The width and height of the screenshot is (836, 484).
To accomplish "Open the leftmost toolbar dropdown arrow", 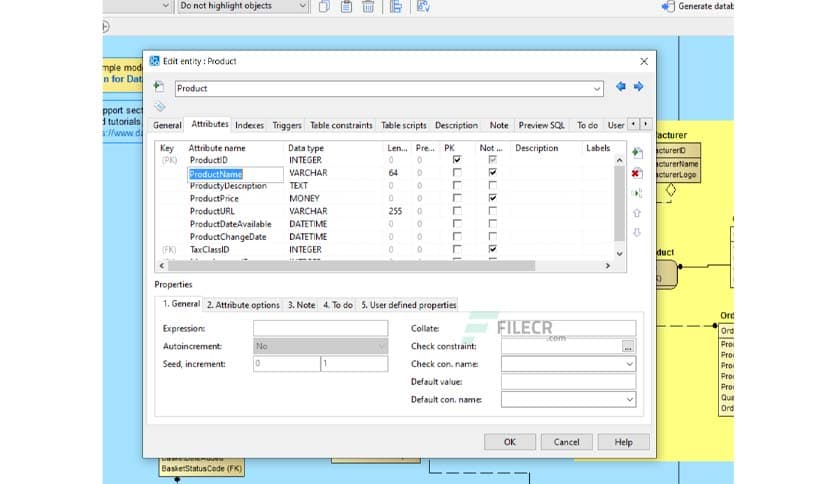I will (x=165, y=6).
